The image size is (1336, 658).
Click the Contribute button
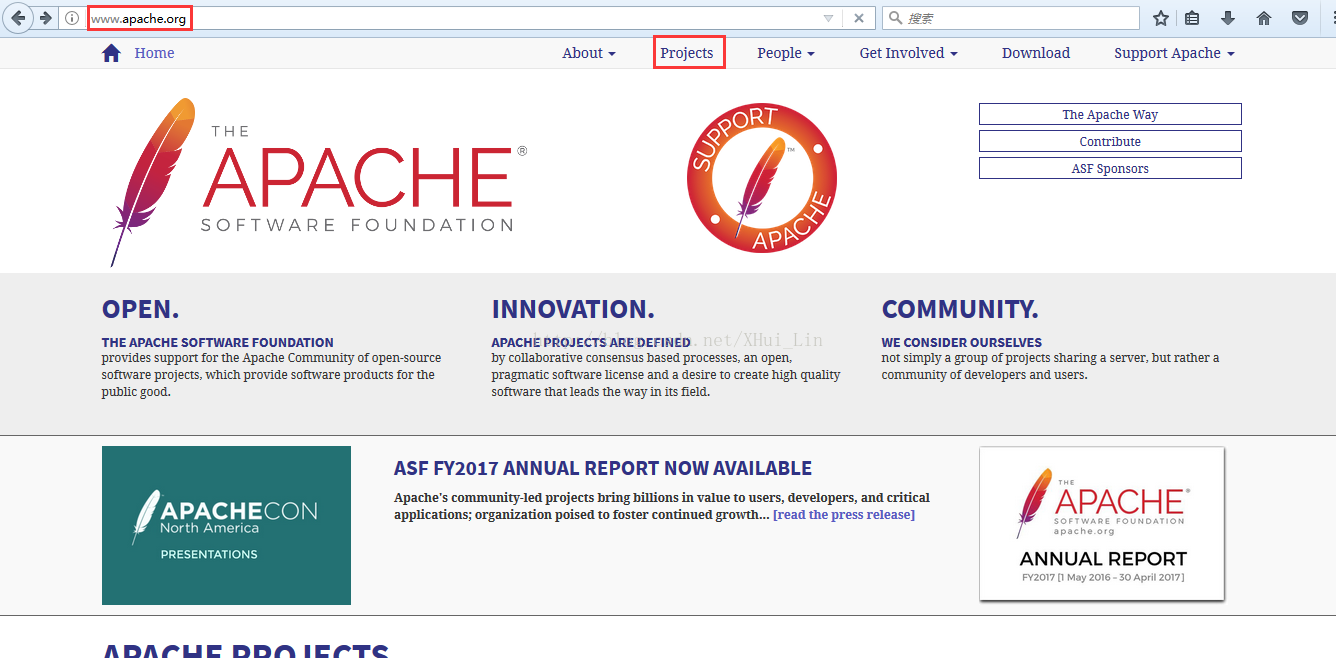tap(1110, 141)
